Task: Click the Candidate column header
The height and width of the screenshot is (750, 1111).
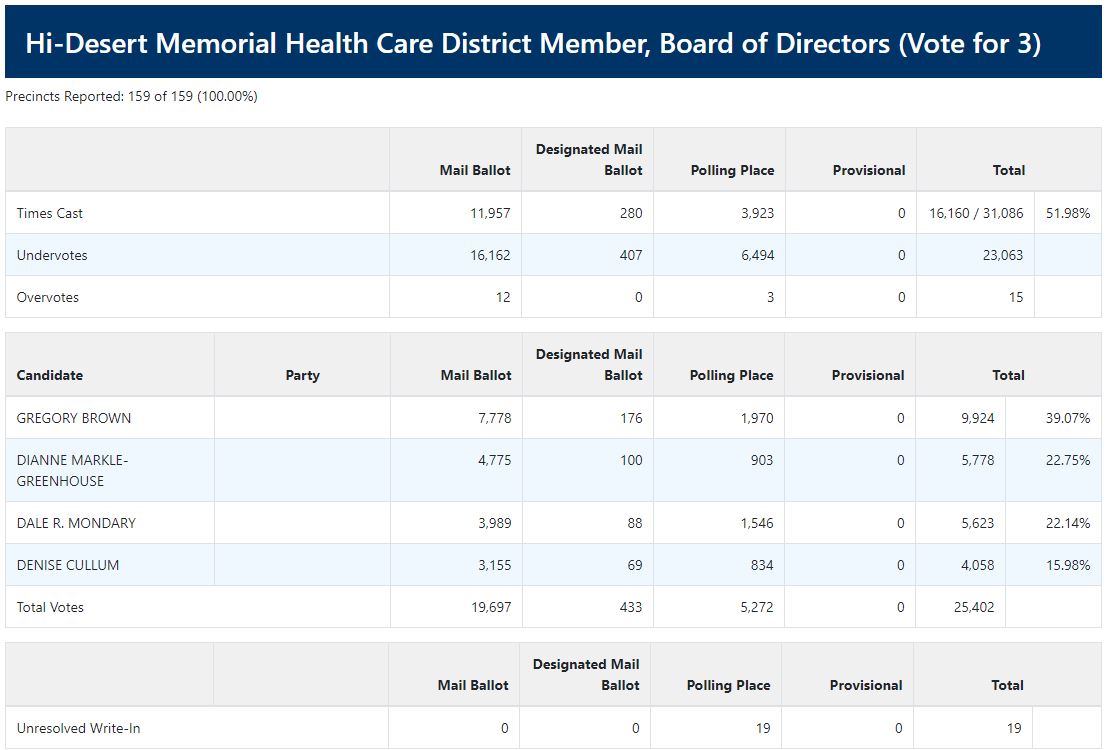Action: pyautogui.click(x=50, y=375)
